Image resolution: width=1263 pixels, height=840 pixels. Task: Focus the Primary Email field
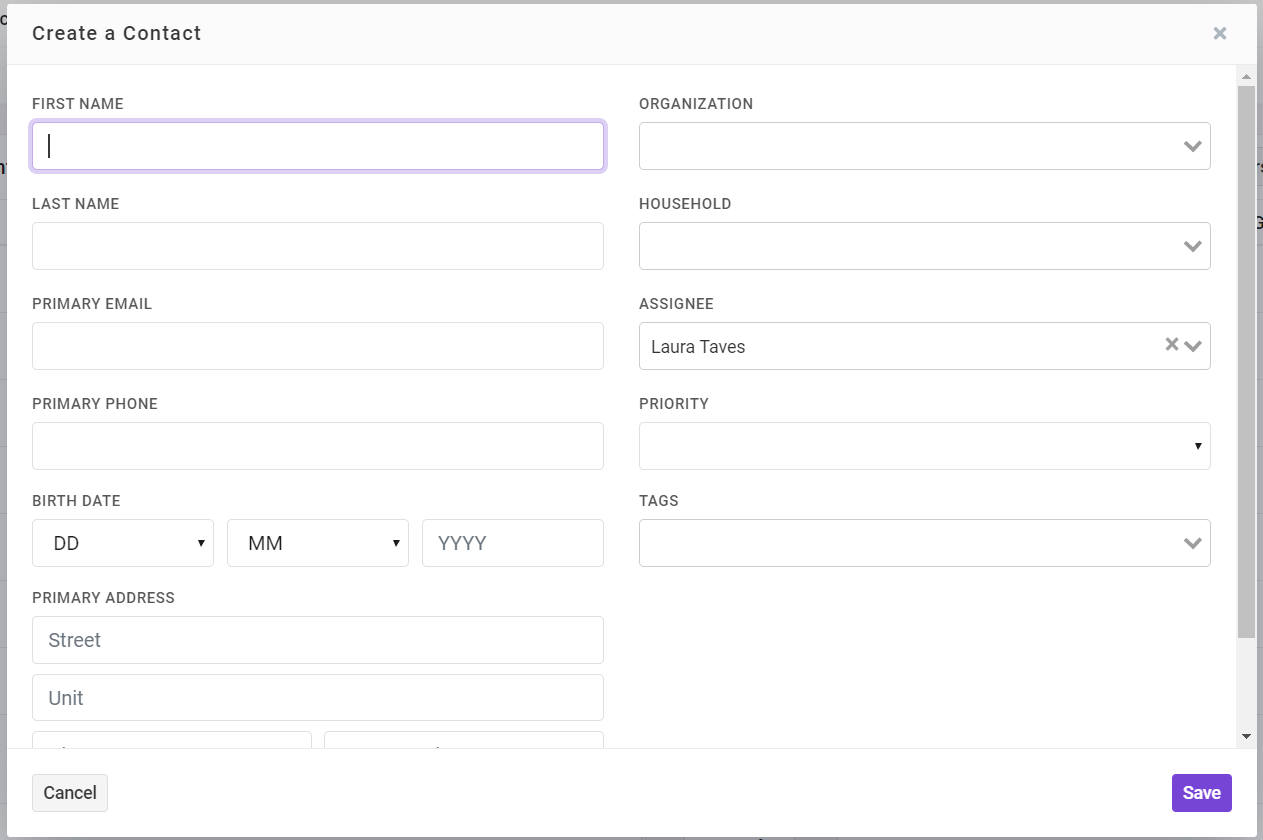tap(318, 346)
